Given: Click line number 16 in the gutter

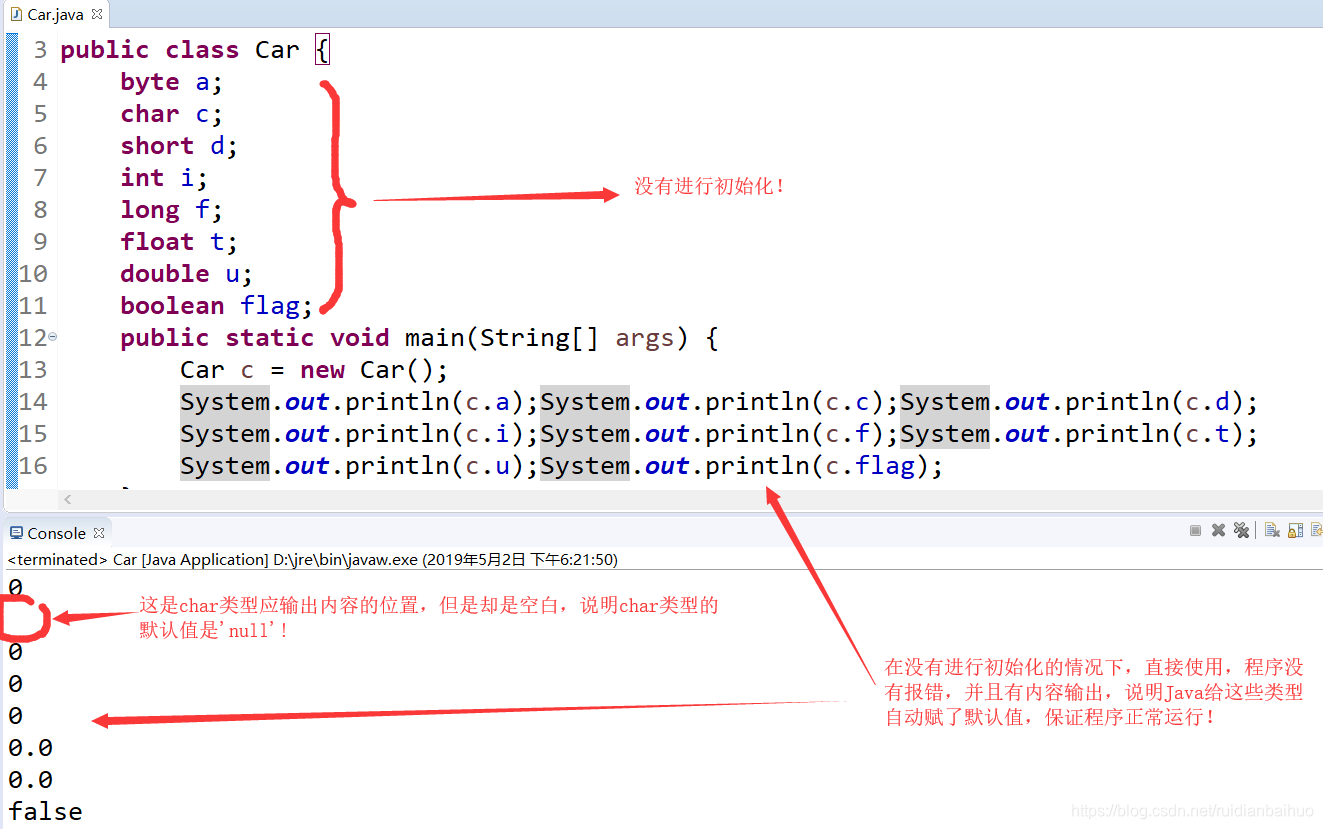Looking at the screenshot, I should tap(33, 466).
